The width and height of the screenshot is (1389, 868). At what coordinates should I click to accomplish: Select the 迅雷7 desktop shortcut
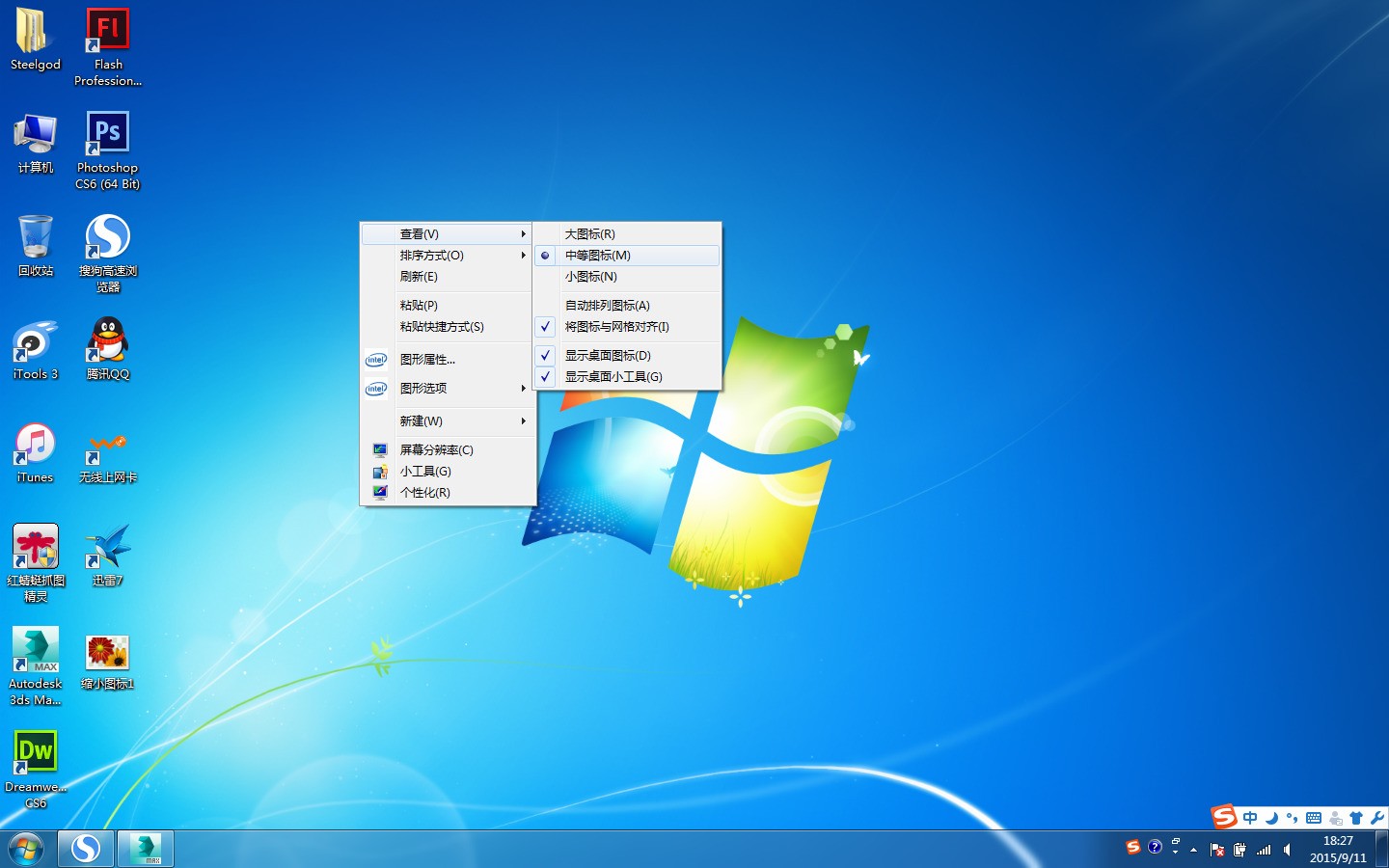coord(108,556)
